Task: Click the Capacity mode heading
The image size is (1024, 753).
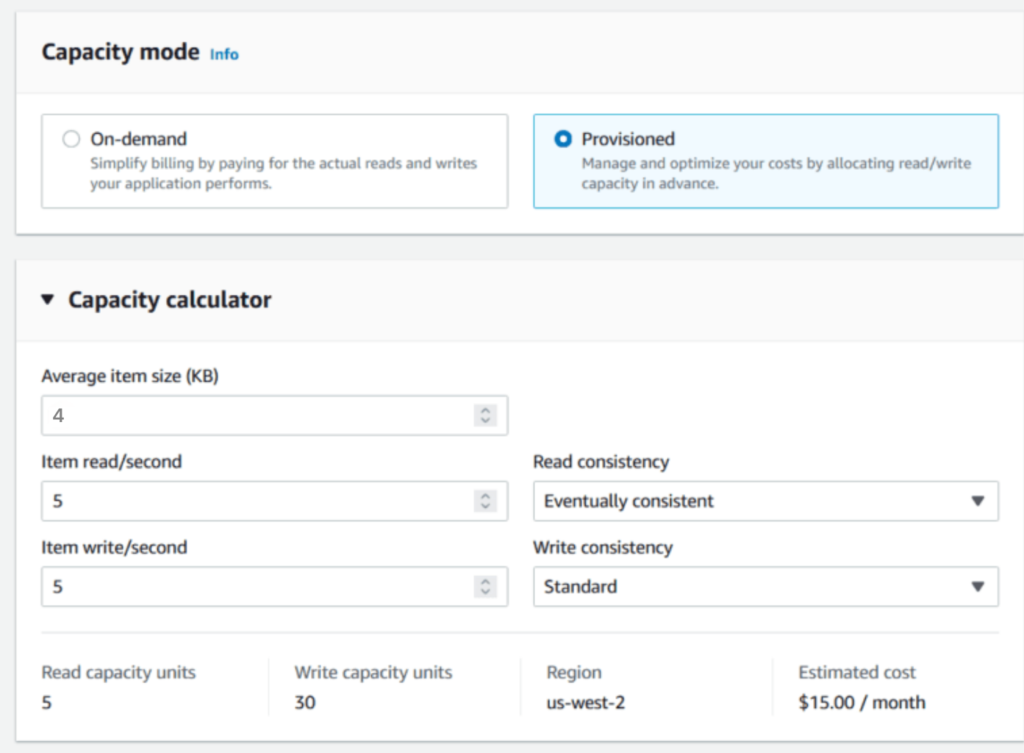Action: [120, 51]
